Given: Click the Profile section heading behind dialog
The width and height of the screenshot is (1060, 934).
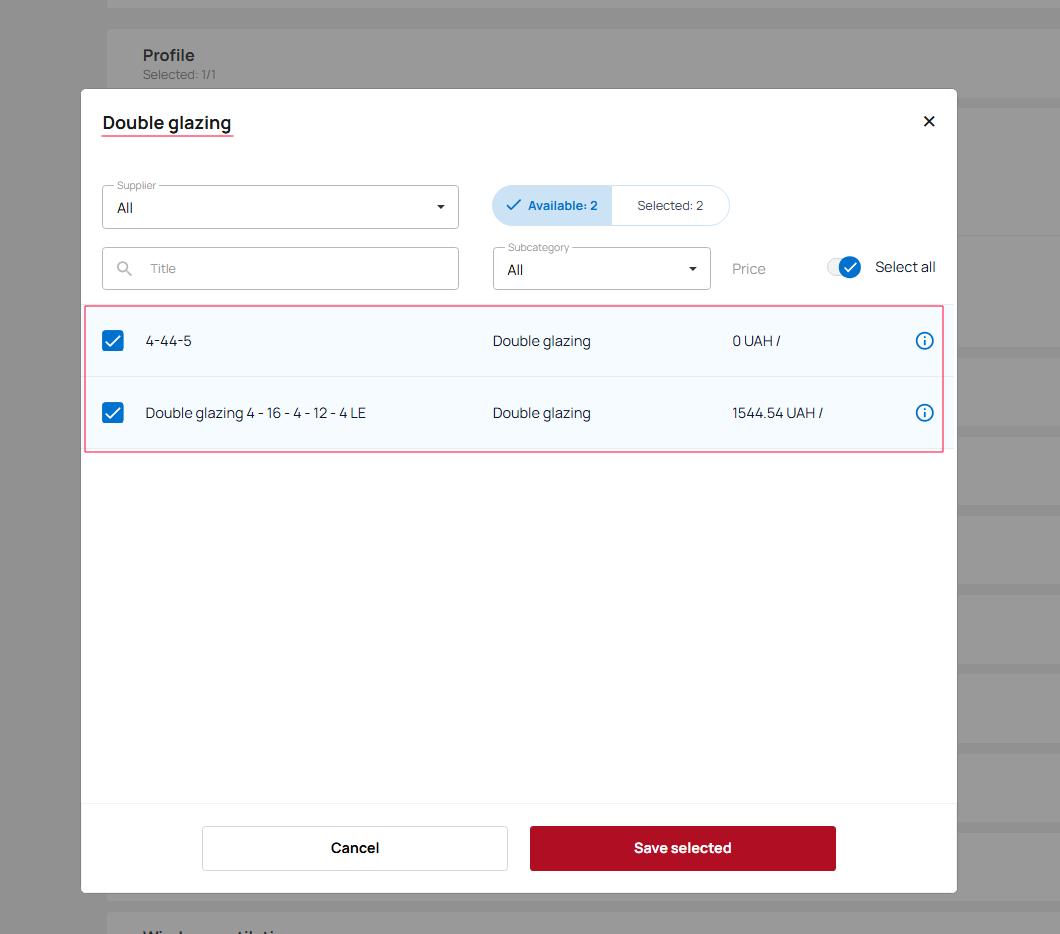Looking at the screenshot, I should pyautogui.click(x=168, y=55).
